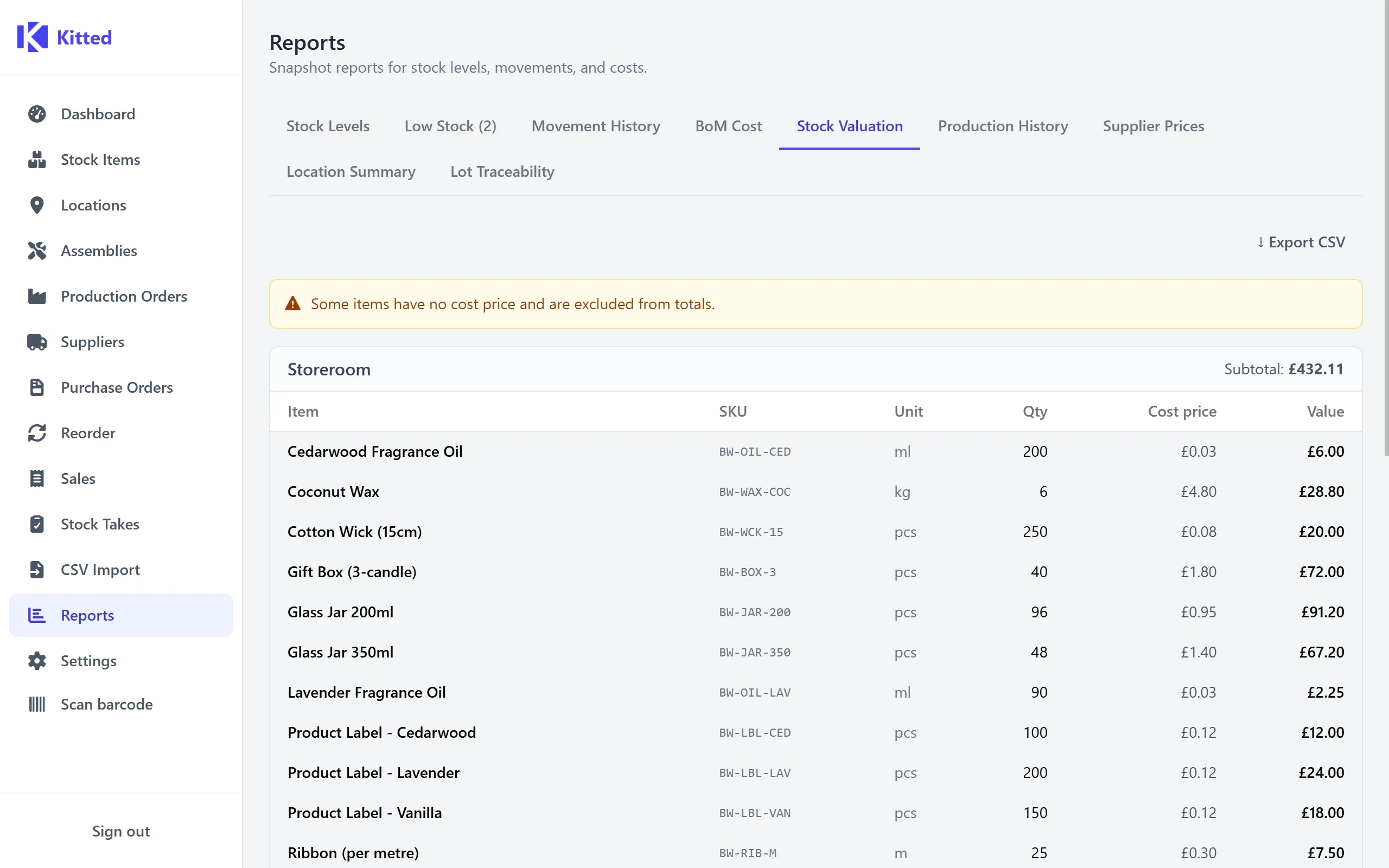Click the Qty column header
The width and height of the screenshot is (1389, 868).
pyautogui.click(x=1035, y=411)
